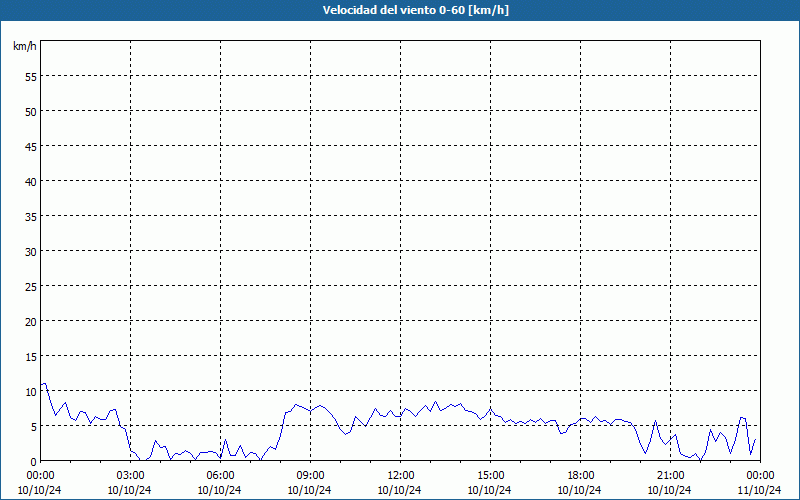Click the 09:00 time axis label
The width and height of the screenshot is (800, 500).
[310, 476]
